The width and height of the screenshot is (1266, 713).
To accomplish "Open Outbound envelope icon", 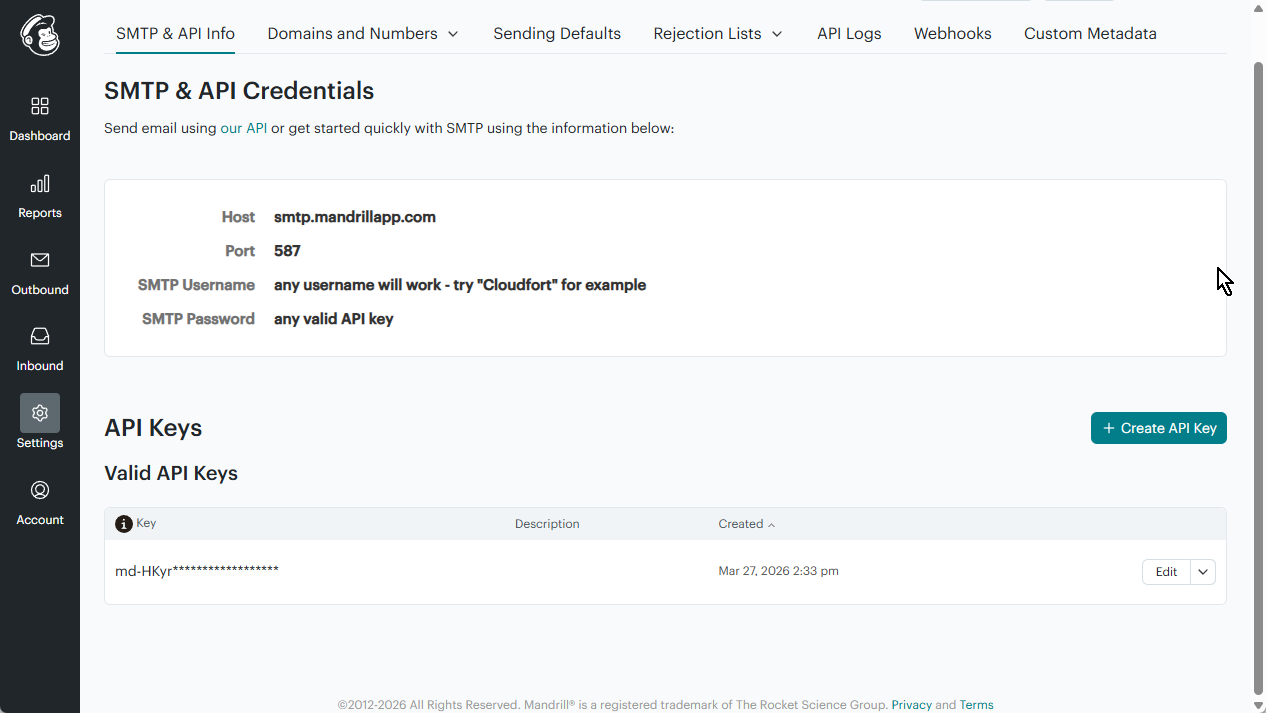I will 40,260.
